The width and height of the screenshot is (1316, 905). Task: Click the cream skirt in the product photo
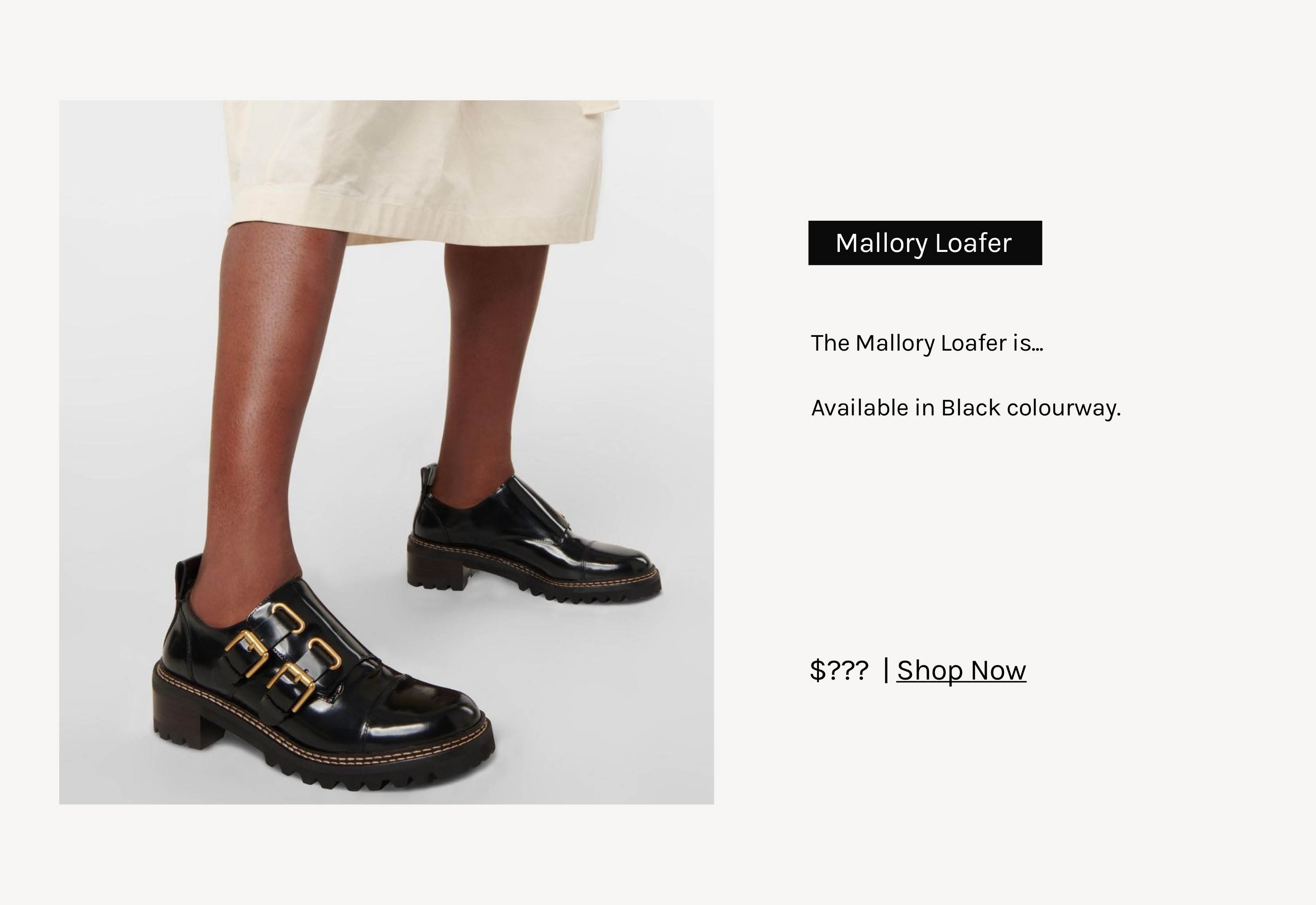[x=420, y=170]
